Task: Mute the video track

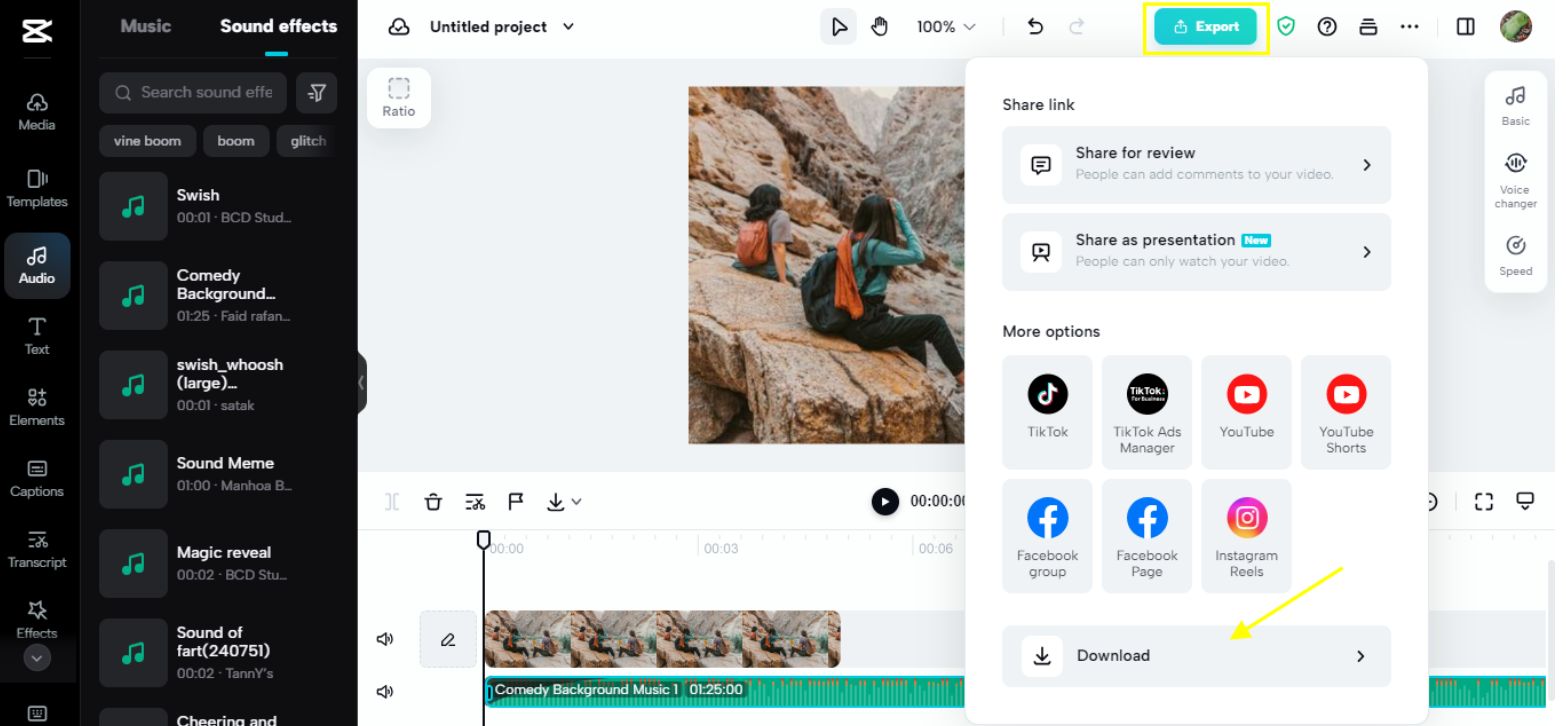Action: (x=385, y=639)
